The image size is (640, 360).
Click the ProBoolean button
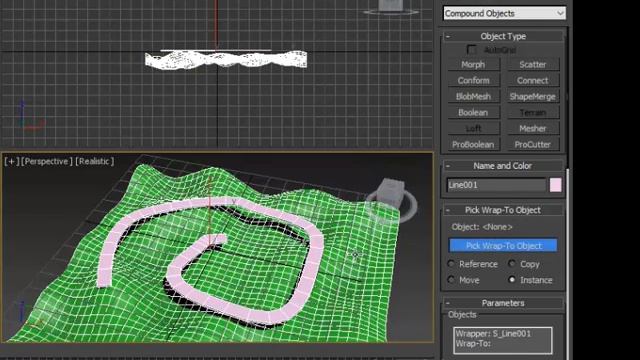473,144
